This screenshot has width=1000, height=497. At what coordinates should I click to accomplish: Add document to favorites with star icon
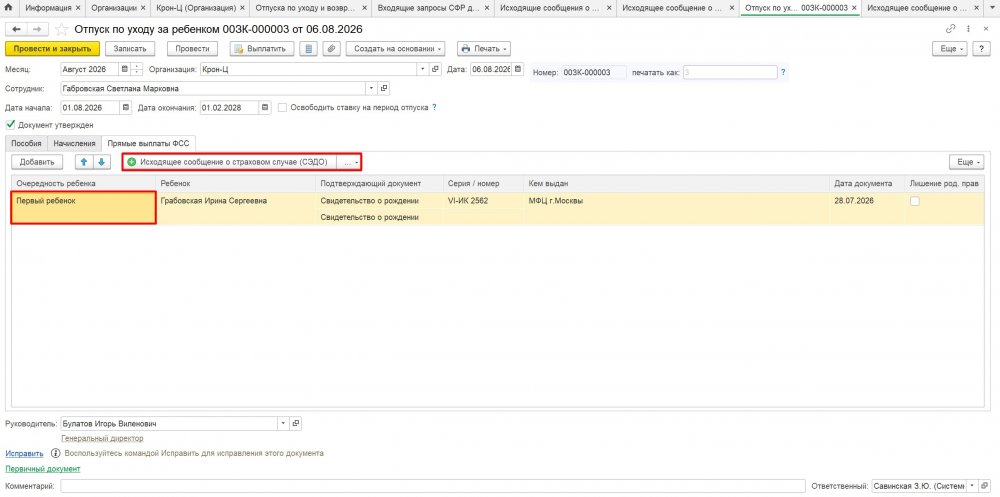(61, 29)
